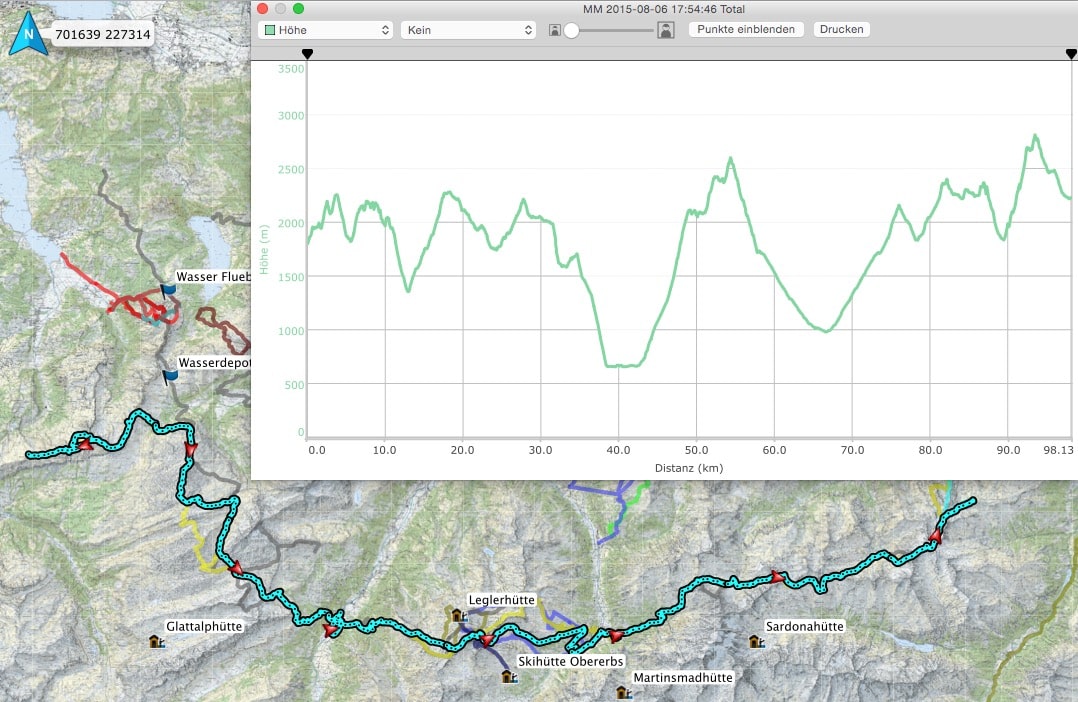The image size is (1078, 702).
Task: Close the elevation profile window
Action: 263,9
